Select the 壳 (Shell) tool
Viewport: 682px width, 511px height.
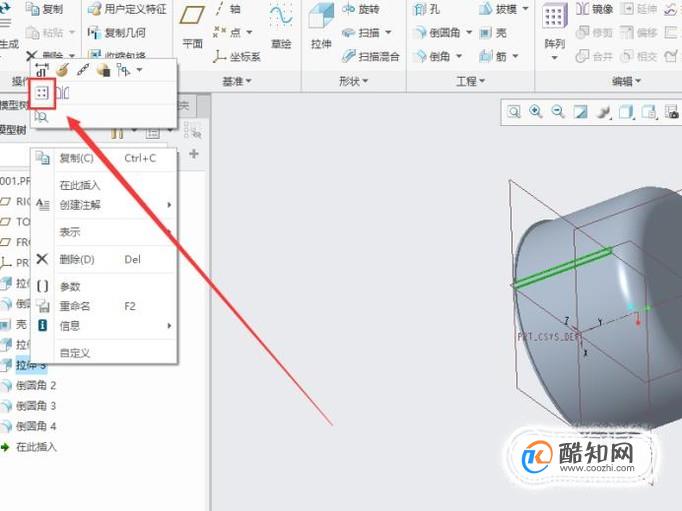[x=493, y=32]
